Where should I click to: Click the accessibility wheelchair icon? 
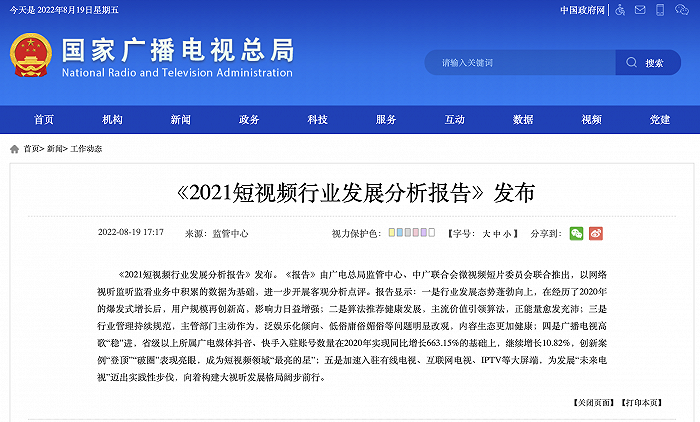click(x=620, y=10)
